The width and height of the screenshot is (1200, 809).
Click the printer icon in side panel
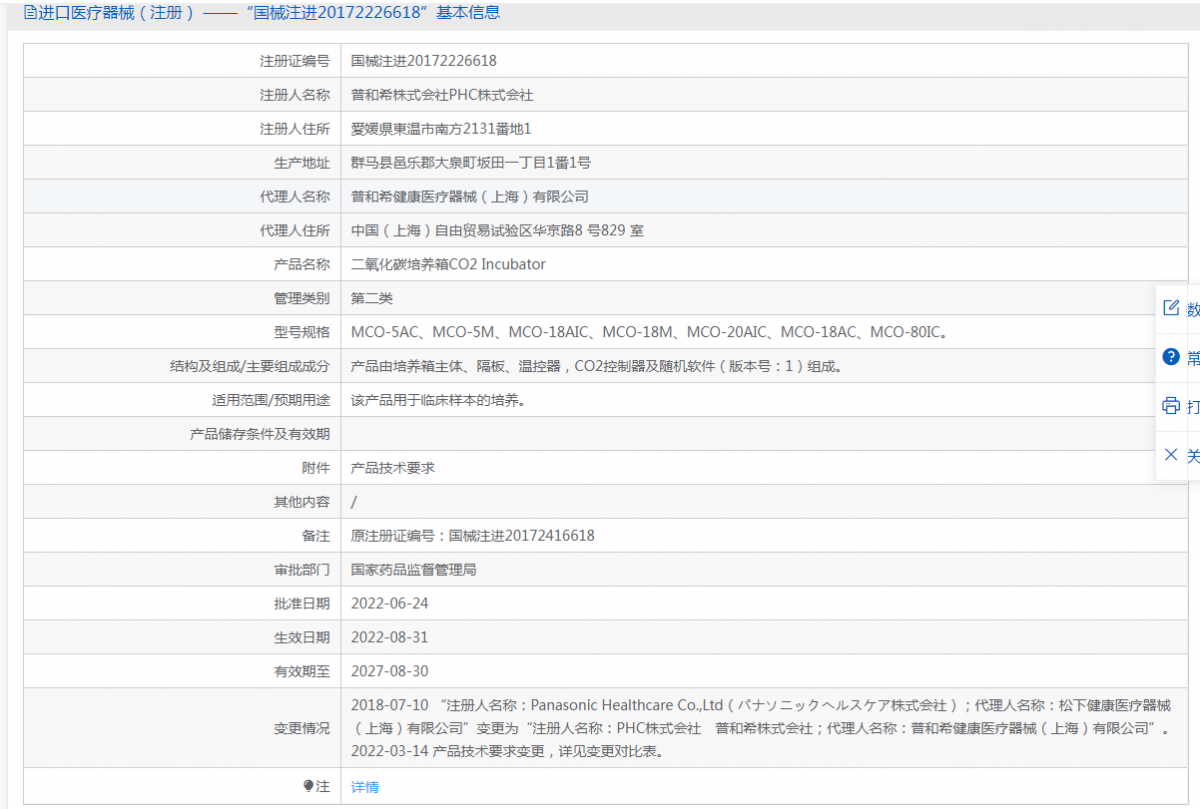(1171, 405)
